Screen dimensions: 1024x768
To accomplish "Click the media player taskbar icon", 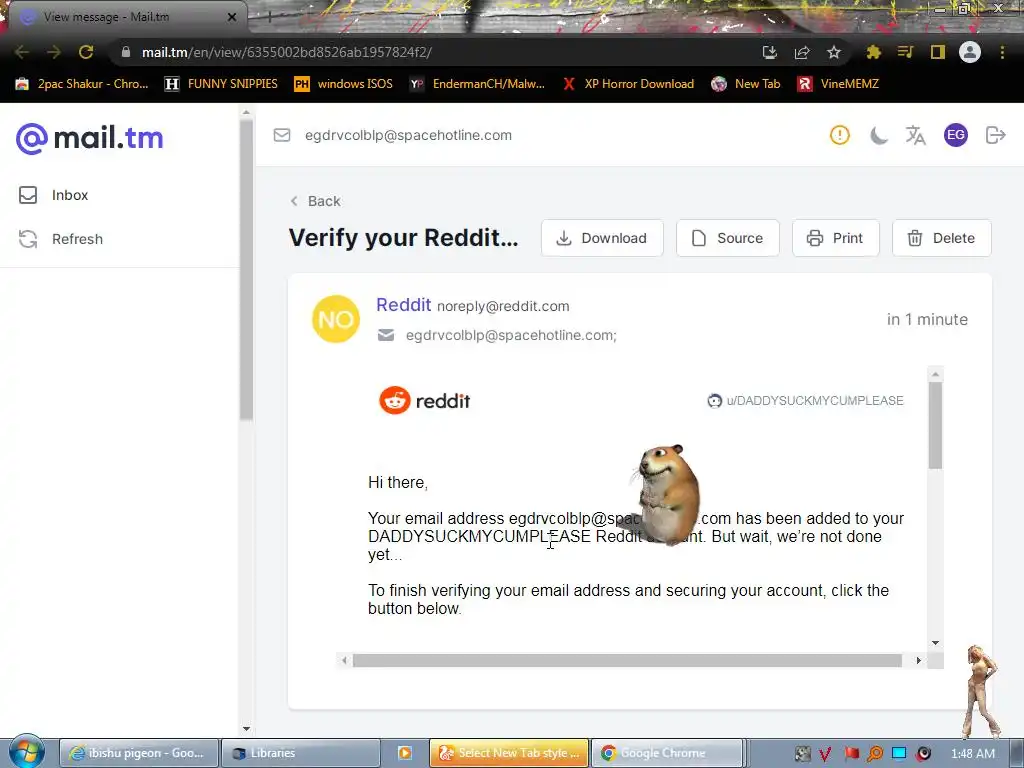I will [x=405, y=753].
